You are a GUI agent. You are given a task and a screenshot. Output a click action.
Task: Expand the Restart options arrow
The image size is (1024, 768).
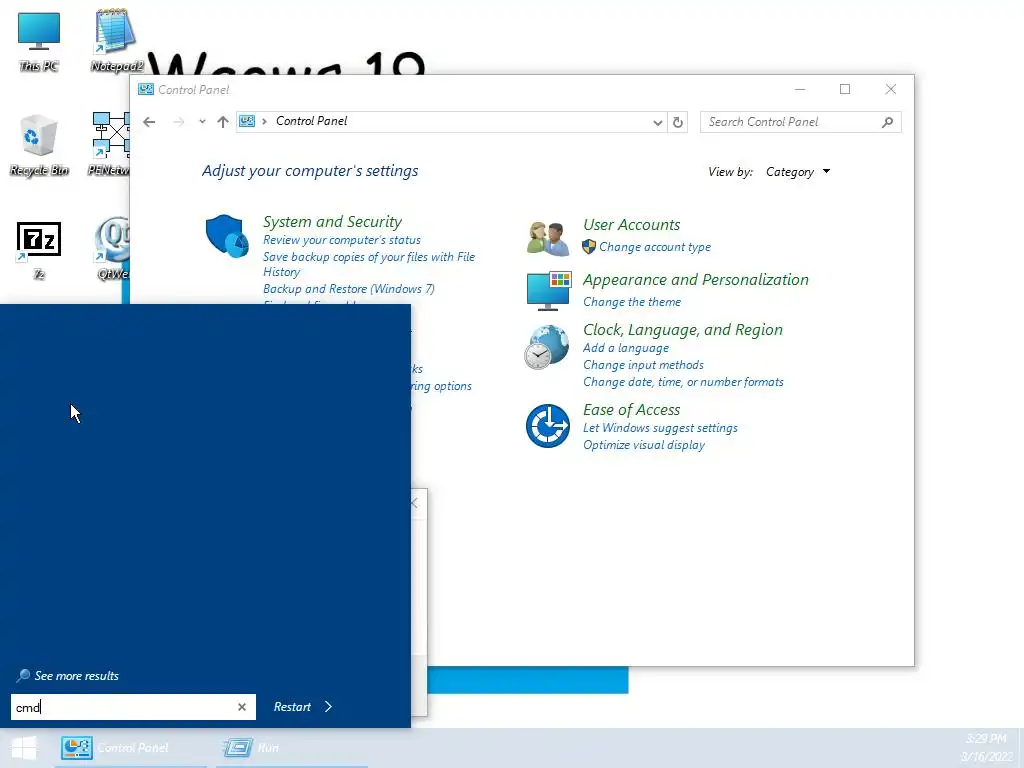point(328,707)
